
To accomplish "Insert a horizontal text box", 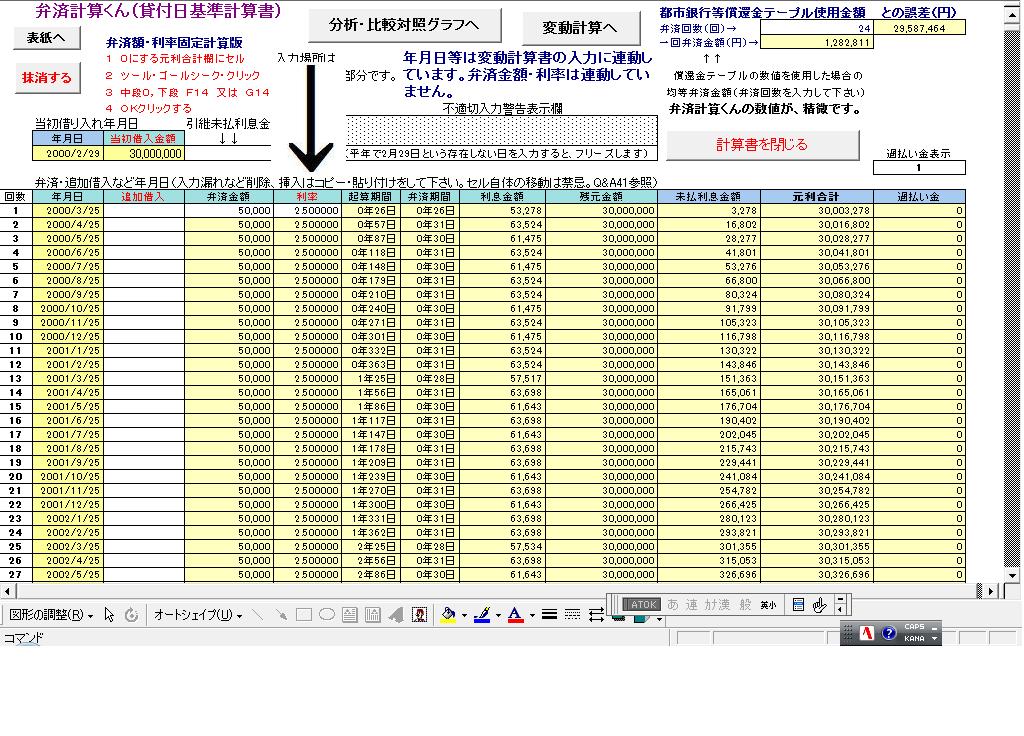I will [350, 615].
